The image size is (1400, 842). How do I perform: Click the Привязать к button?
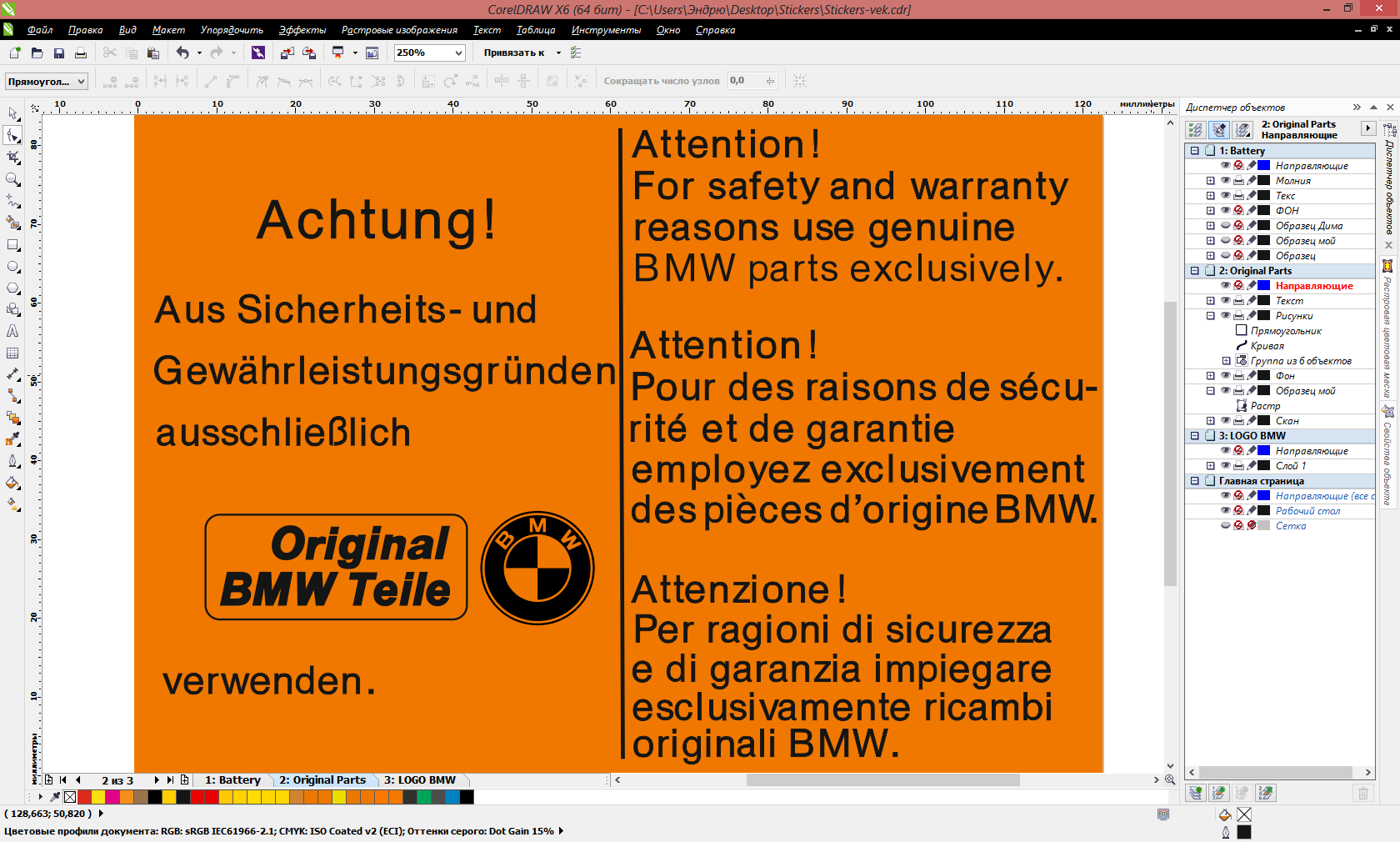tap(513, 53)
